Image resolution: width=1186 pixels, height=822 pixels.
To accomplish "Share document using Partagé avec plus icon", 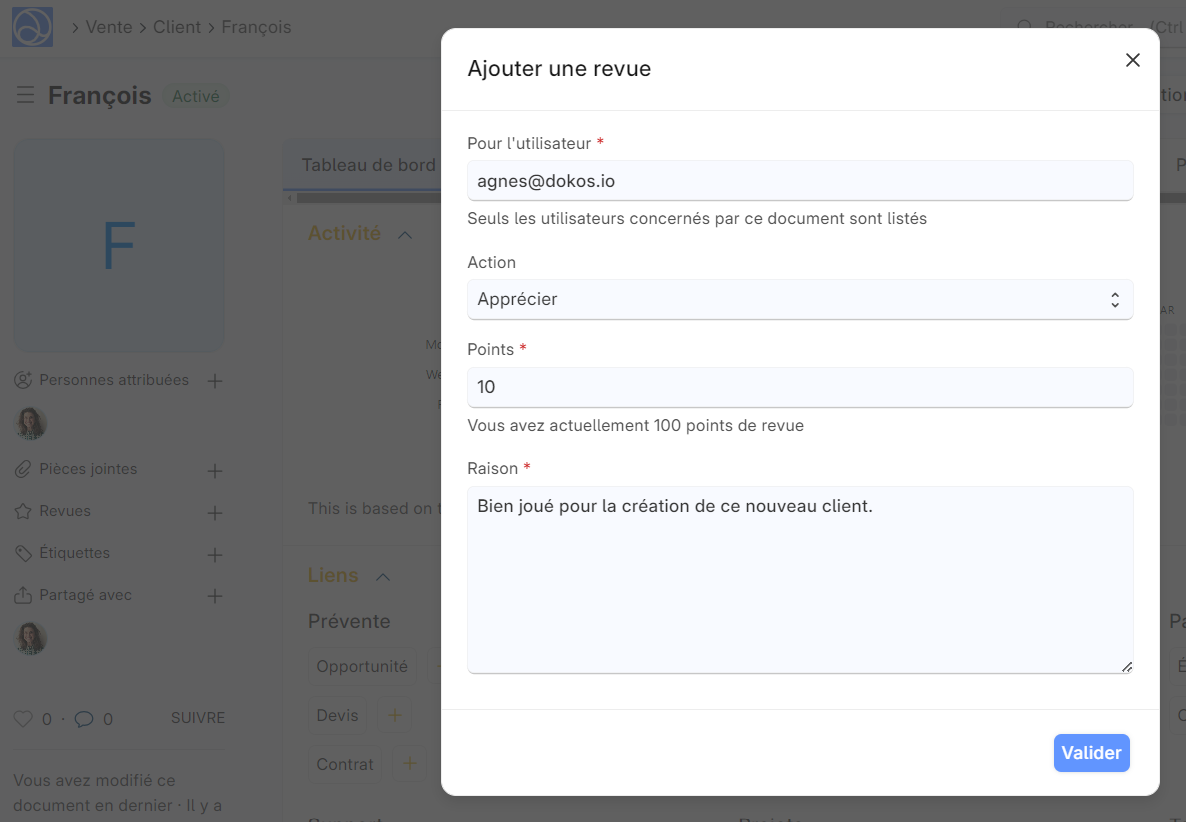I will pyautogui.click(x=214, y=596).
